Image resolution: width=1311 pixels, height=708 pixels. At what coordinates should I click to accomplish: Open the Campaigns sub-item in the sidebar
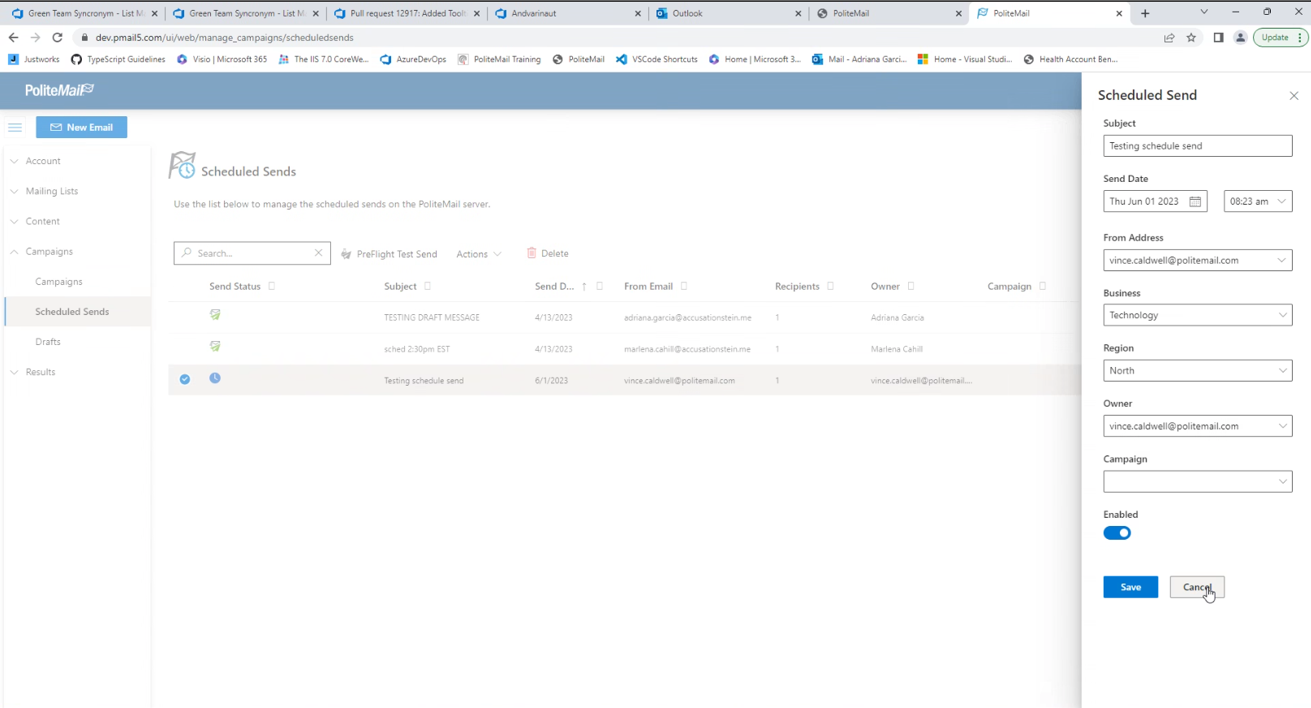pos(59,282)
